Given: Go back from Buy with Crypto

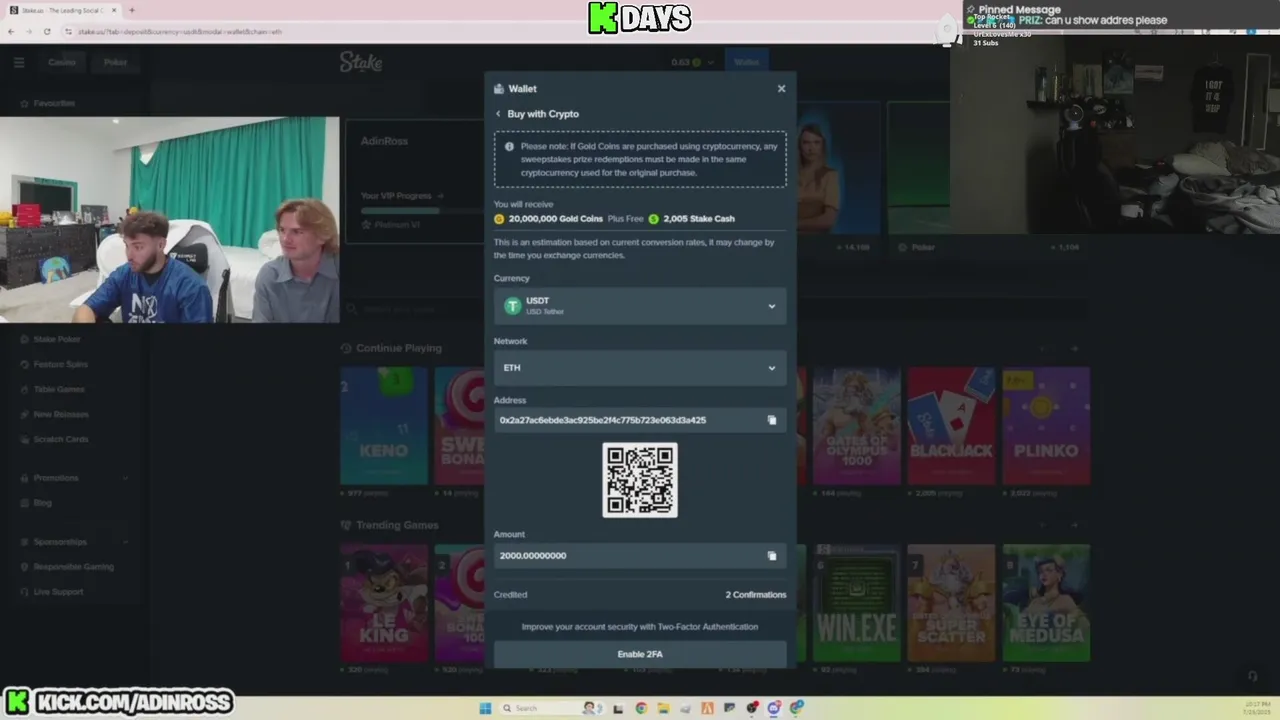Looking at the screenshot, I should [x=498, y=114].
